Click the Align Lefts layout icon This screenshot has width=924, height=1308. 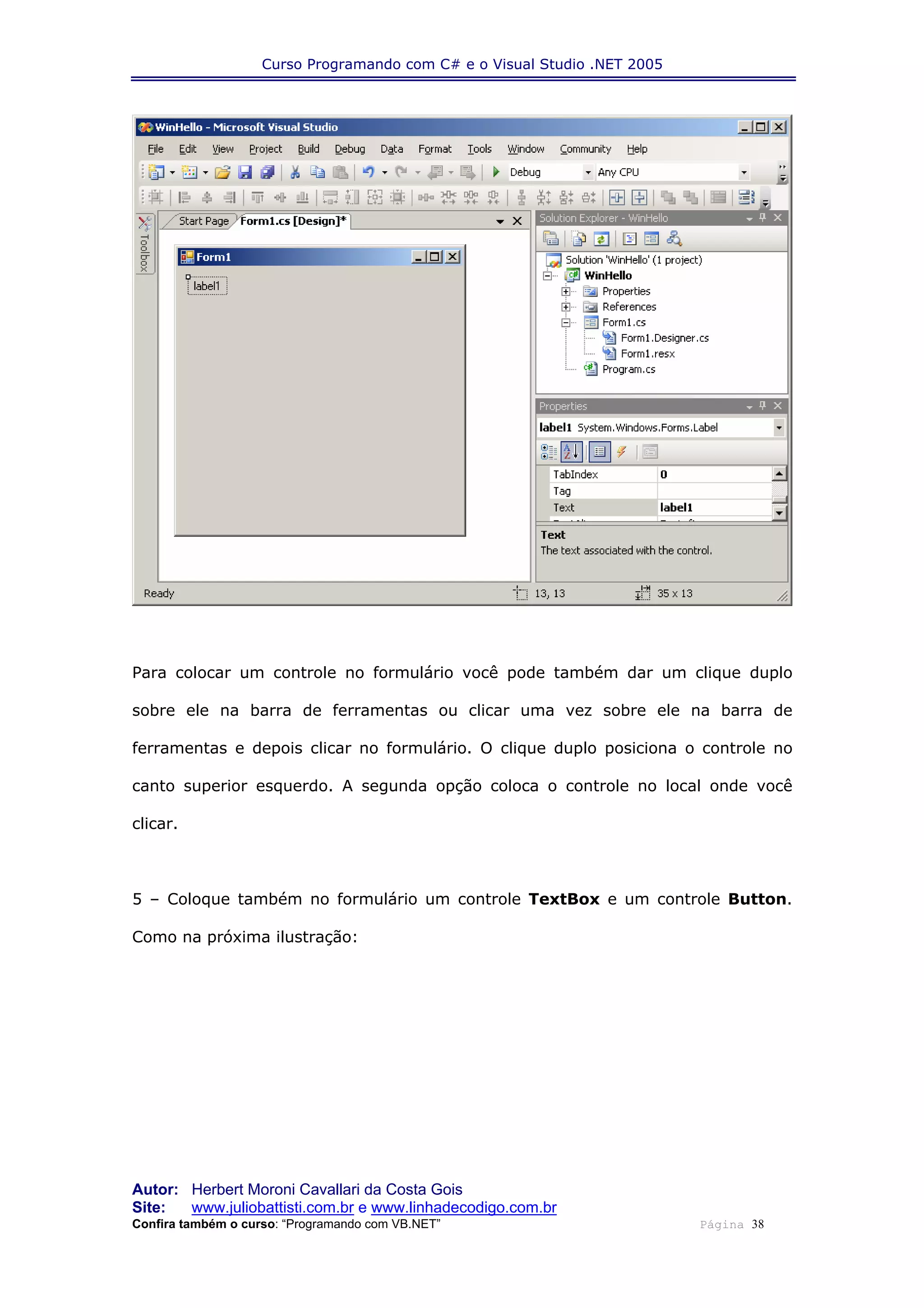point(184,198)
